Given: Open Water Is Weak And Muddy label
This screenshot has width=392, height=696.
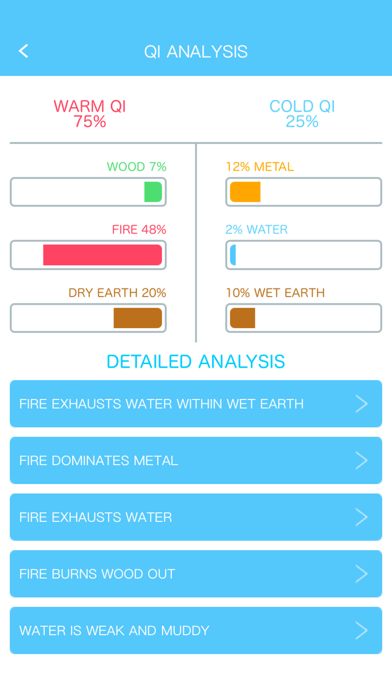Looking at the screenshot, I should (x=114, y=630).
